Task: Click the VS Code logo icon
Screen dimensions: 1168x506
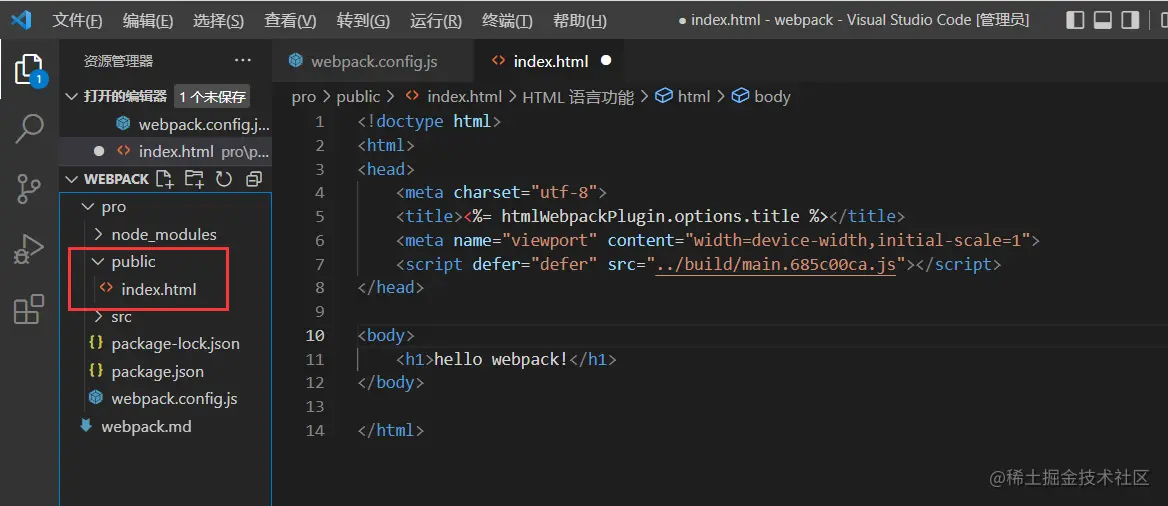Action: [21, 20]
